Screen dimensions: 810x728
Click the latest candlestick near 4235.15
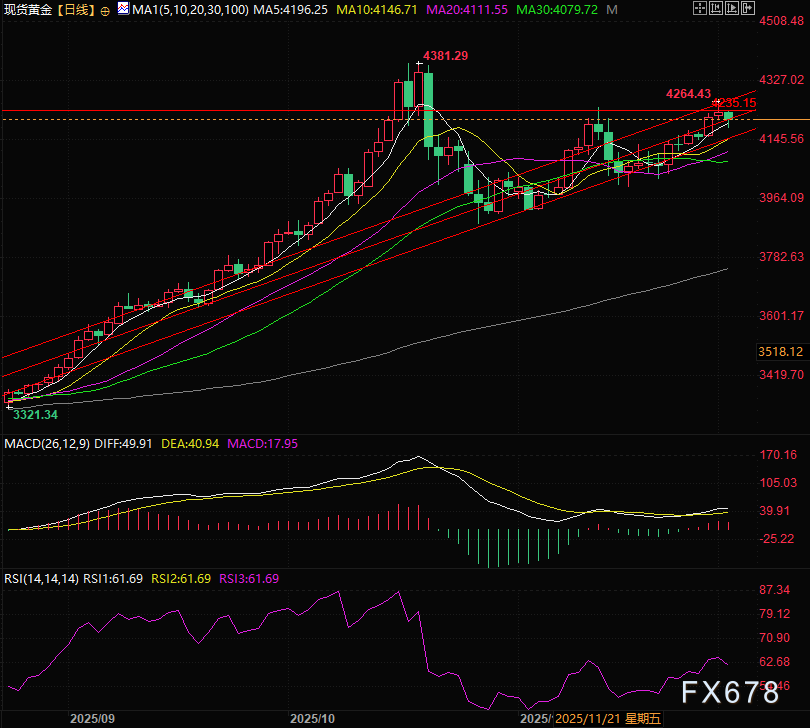tap(728, 116)
